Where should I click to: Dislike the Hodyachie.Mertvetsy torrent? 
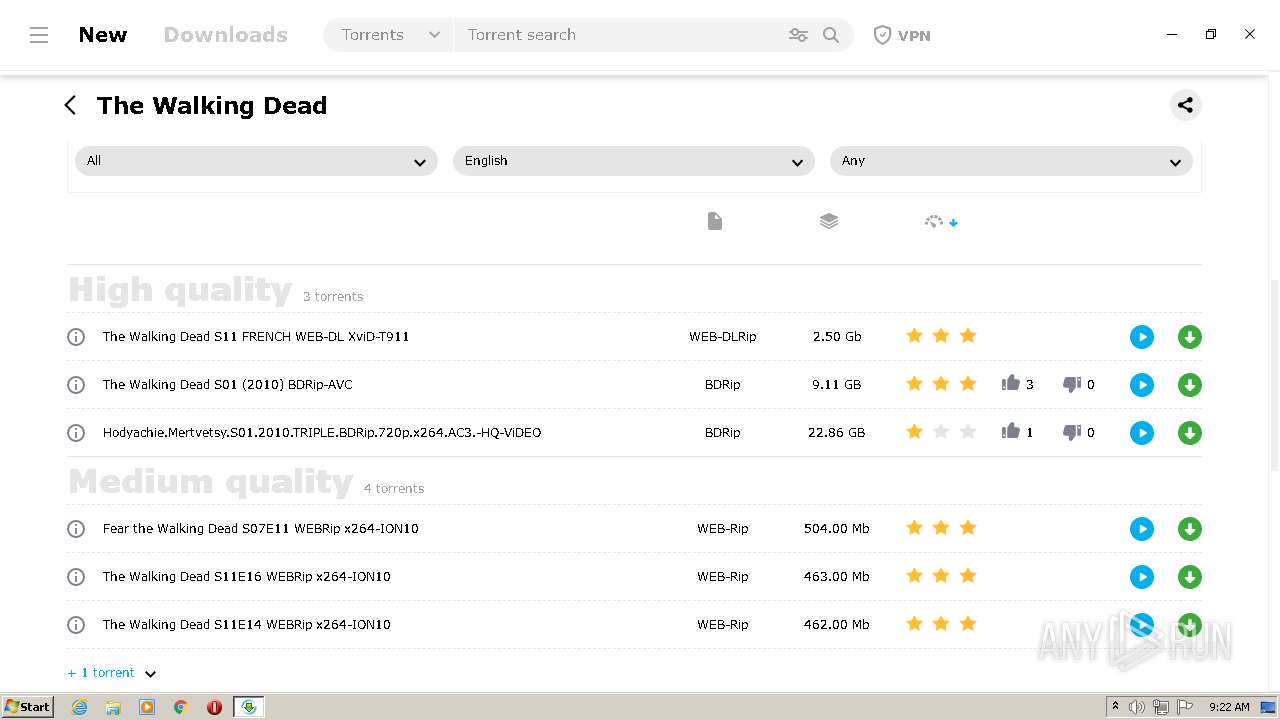coord(1072,433)
